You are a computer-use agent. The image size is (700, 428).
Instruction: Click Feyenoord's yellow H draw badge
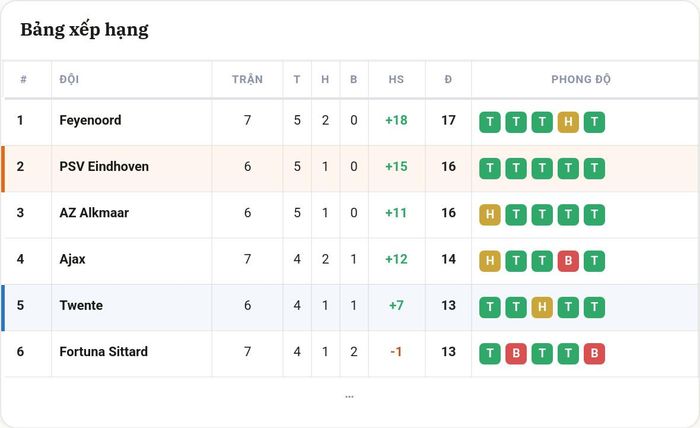point(568,122)
